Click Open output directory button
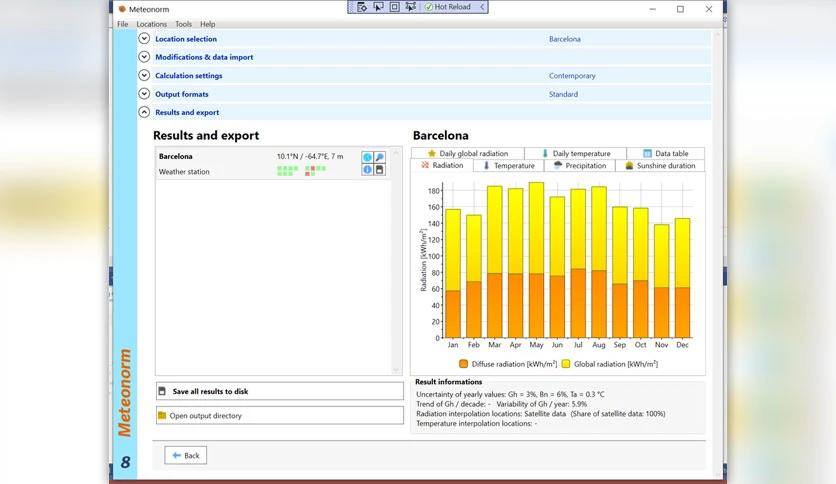836x484 pixels. tap(280, 416)
